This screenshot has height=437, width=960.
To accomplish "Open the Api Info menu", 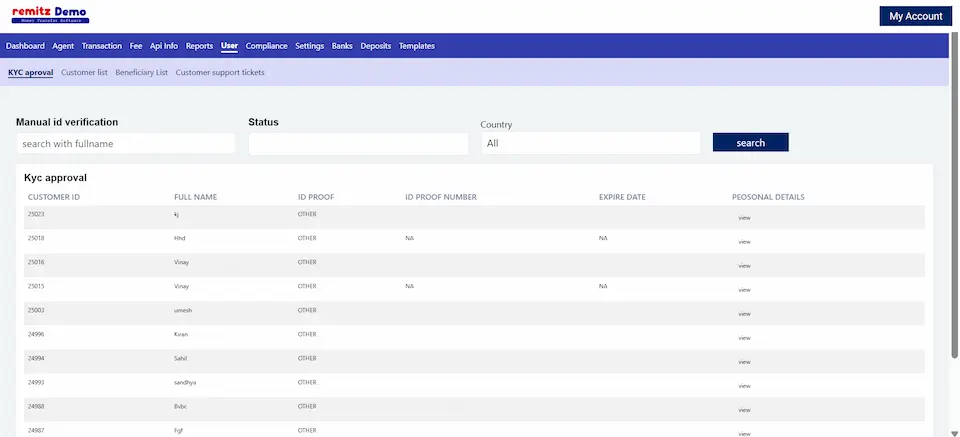I will tap(164, 46).
